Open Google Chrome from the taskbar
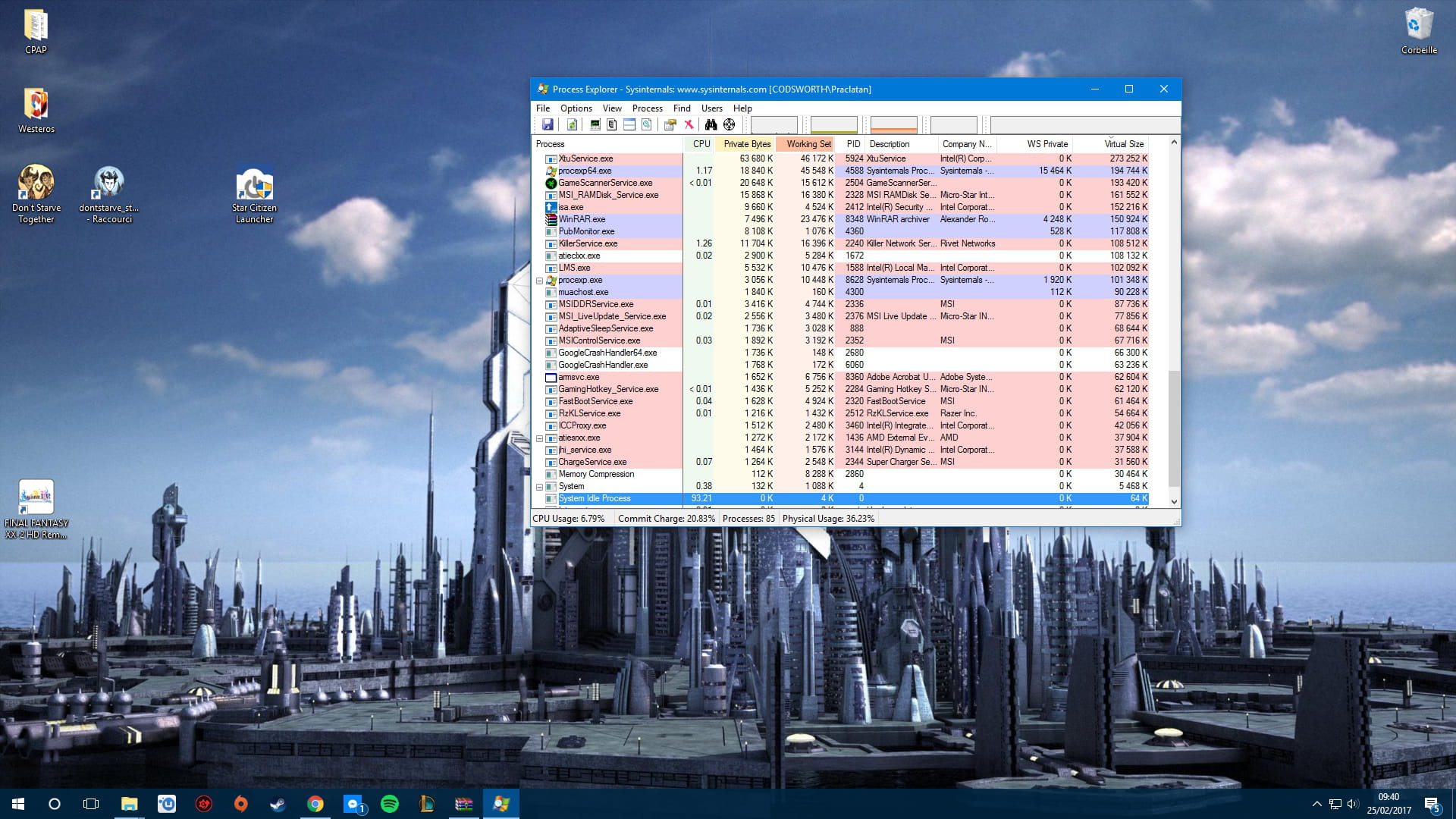Viewport: 1456px width, 819px height. (315, 804)
